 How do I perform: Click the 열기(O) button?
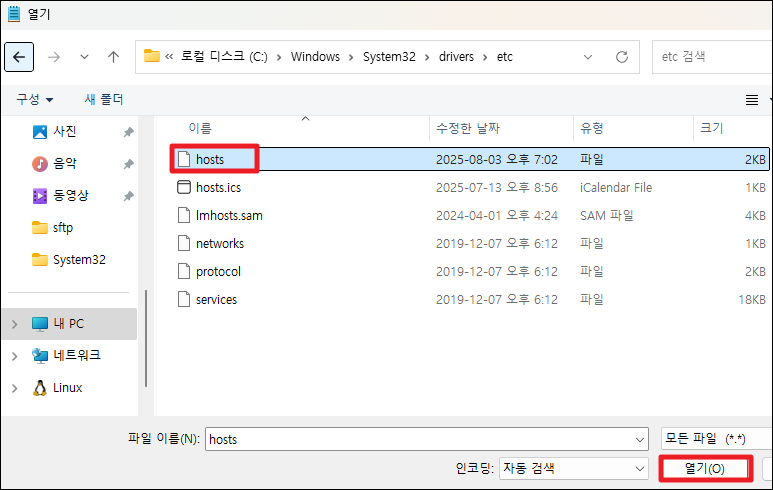point(705,469)
